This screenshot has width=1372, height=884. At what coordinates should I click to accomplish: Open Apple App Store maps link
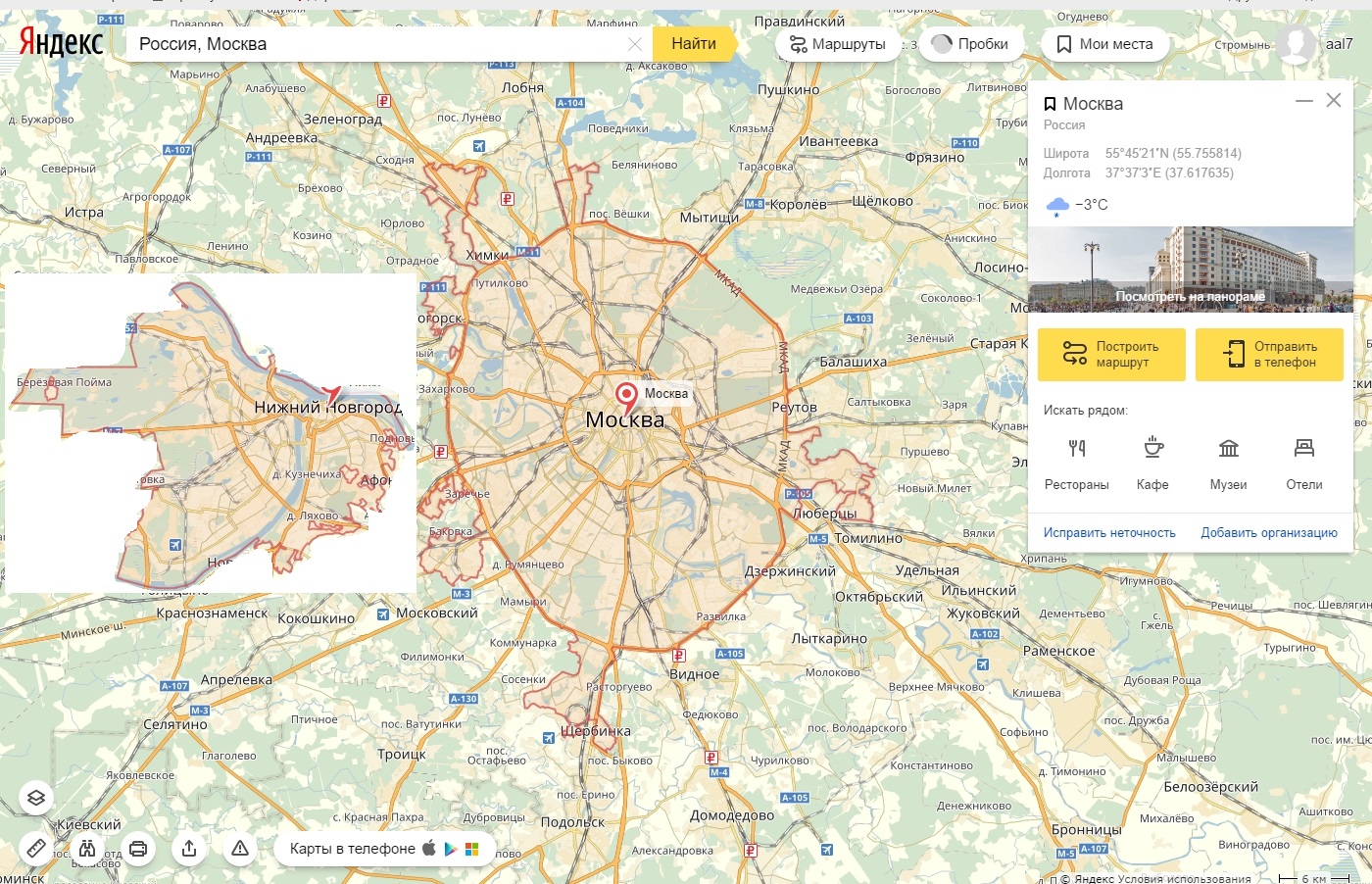point(429,849)
